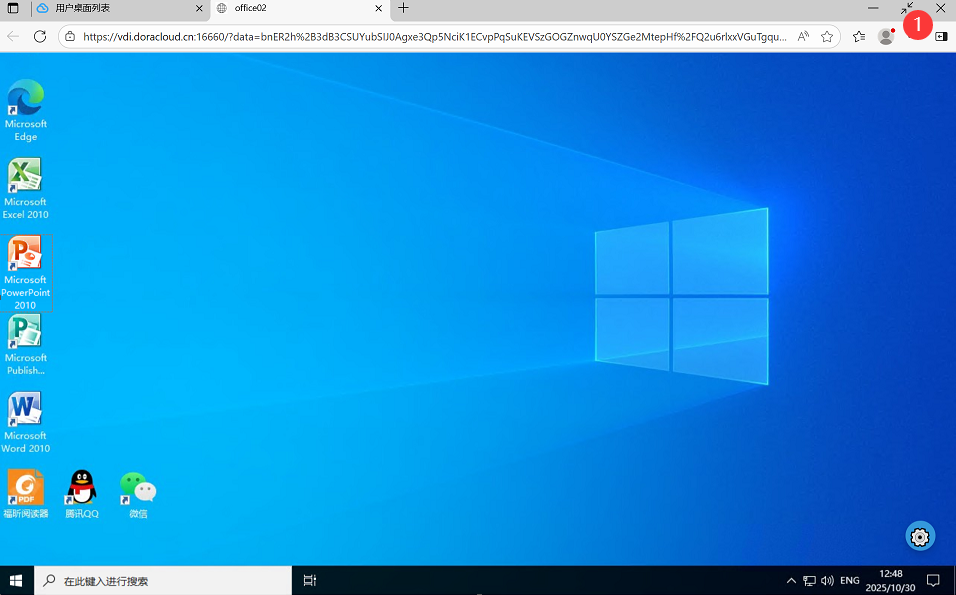Open the volume speaker control
The image size is (956, 595).
827,580
